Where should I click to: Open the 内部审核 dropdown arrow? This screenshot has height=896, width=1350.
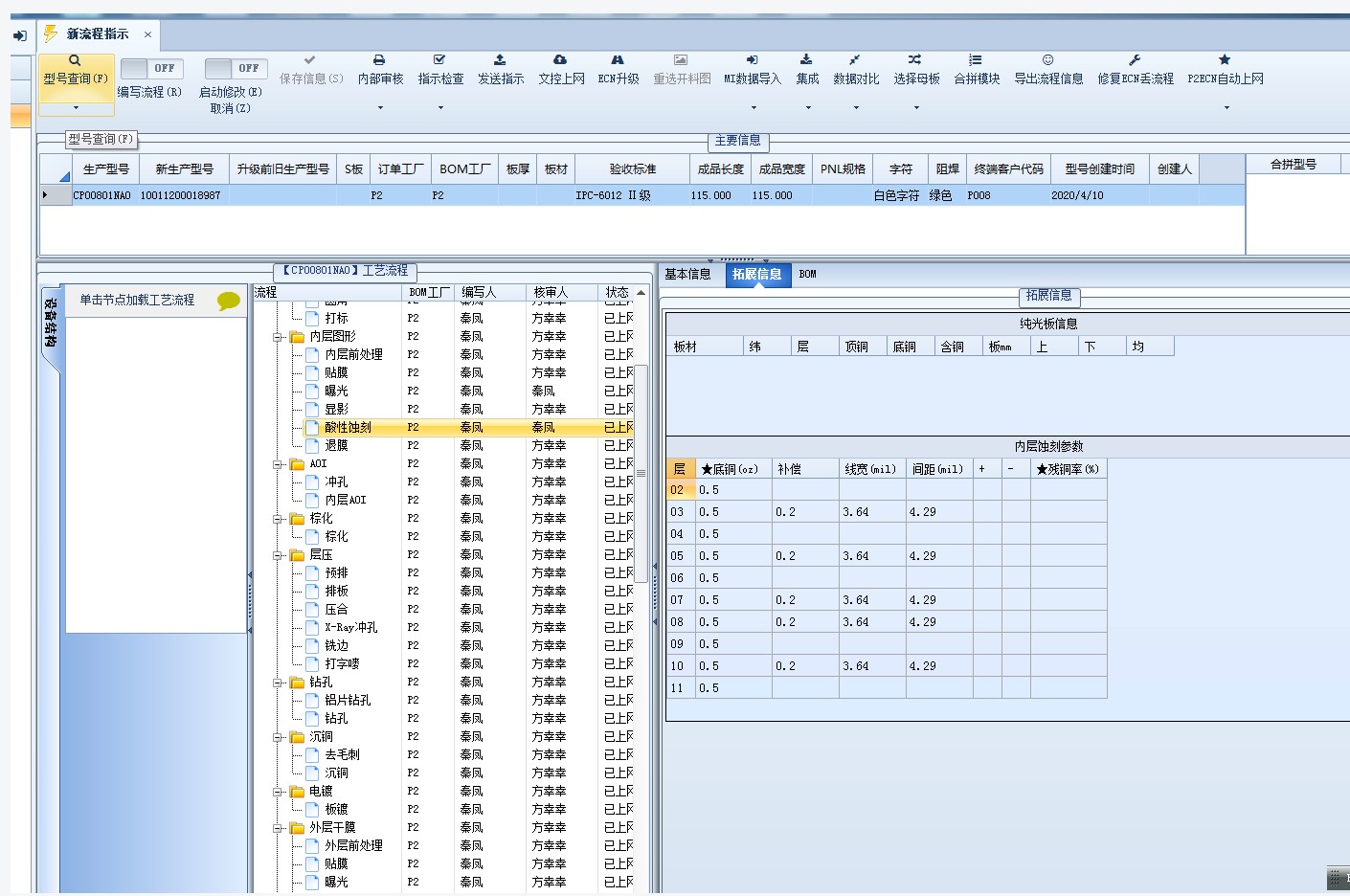tap(380, 107)
